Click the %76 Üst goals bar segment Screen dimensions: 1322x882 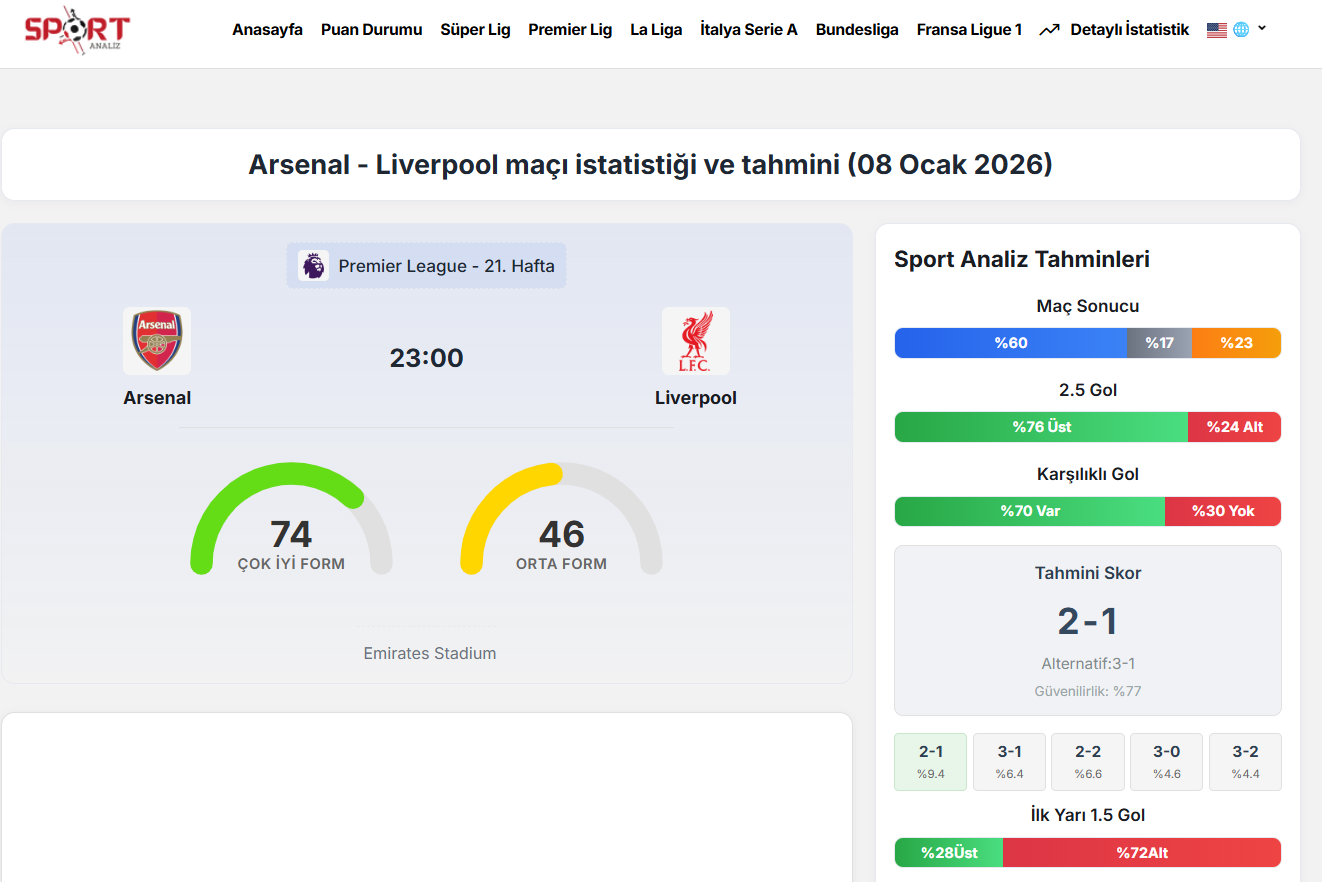click(1041, 427)
